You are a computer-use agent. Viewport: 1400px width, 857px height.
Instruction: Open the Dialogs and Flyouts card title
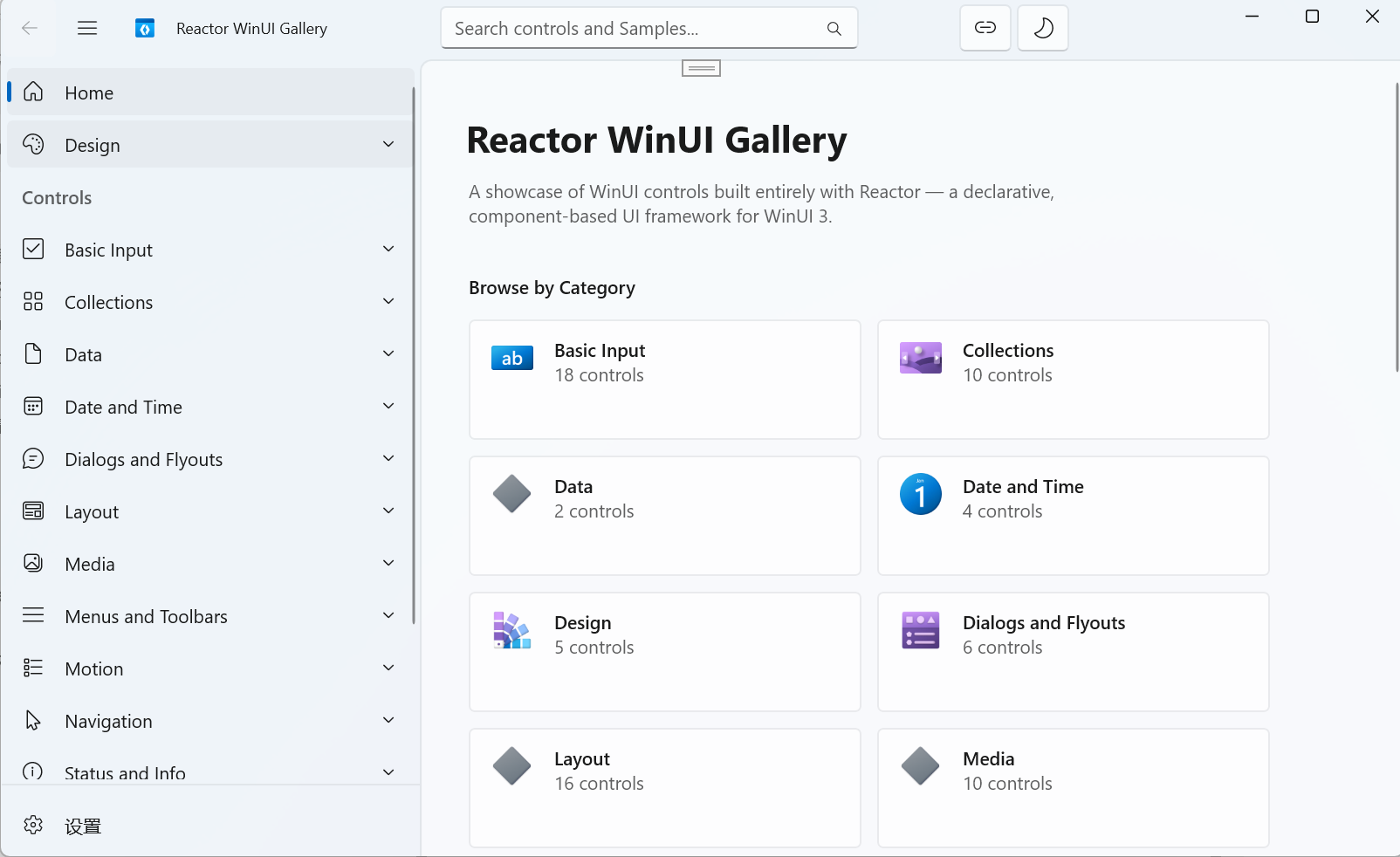coord(1044,622)
